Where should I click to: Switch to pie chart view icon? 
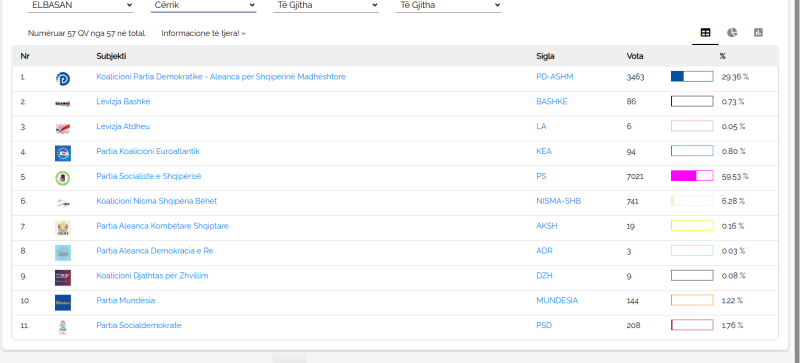pyautogui.click(x=732, y=33)
